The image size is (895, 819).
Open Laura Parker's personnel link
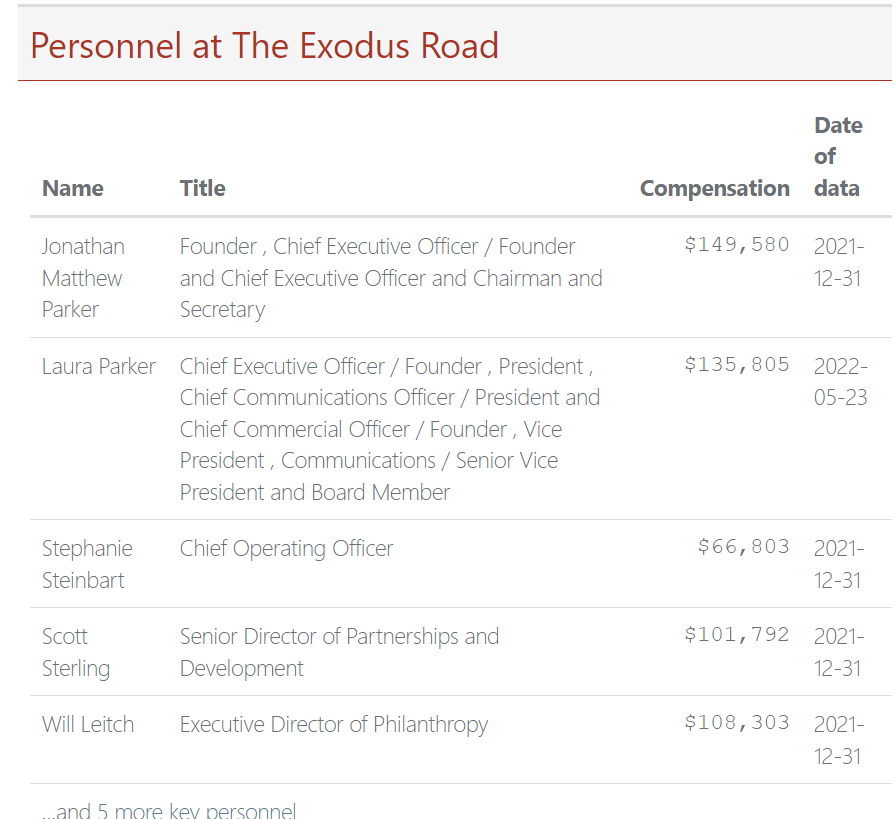click(x=98, y=366)
